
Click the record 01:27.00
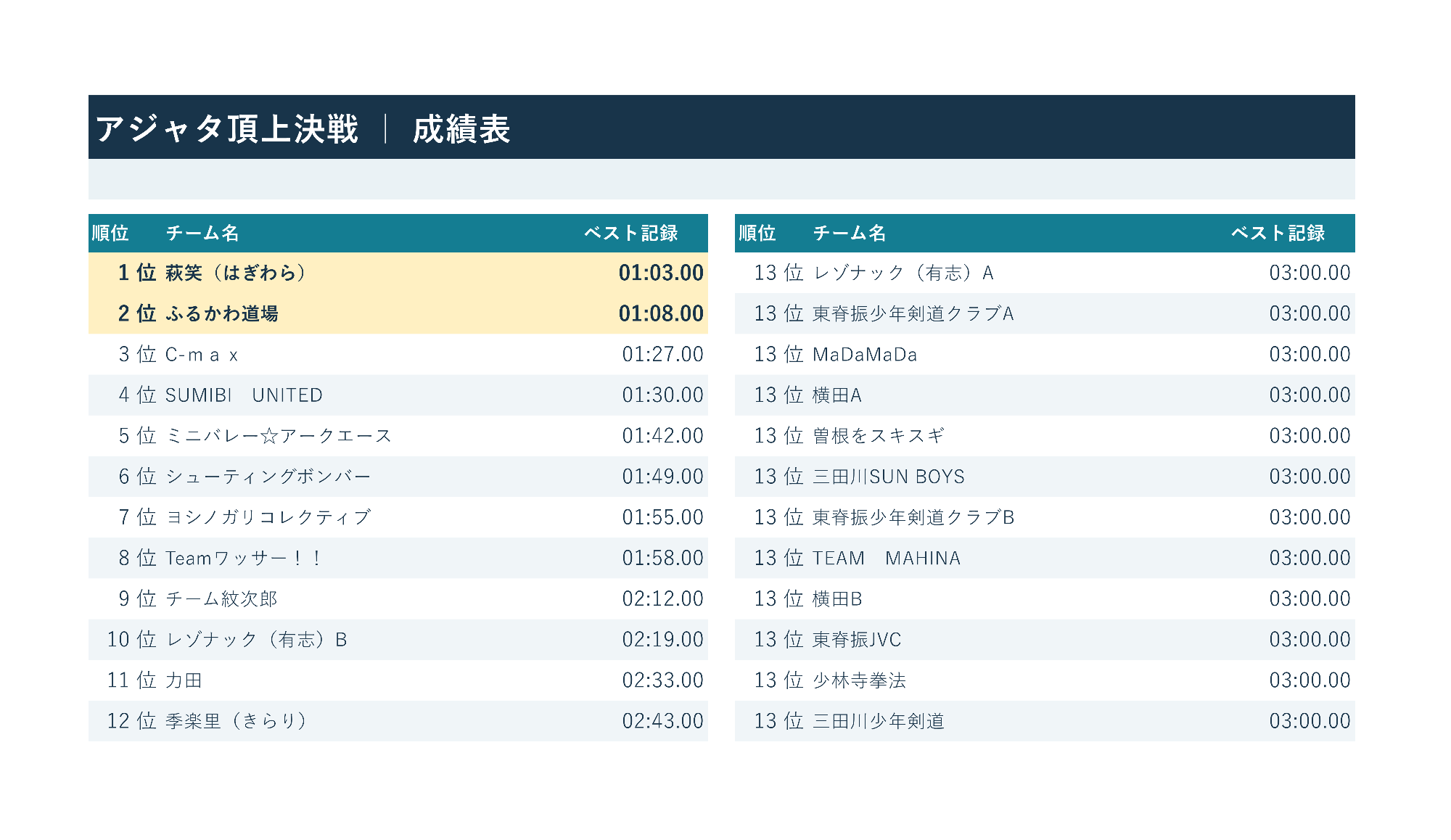(x=662, y=354)
